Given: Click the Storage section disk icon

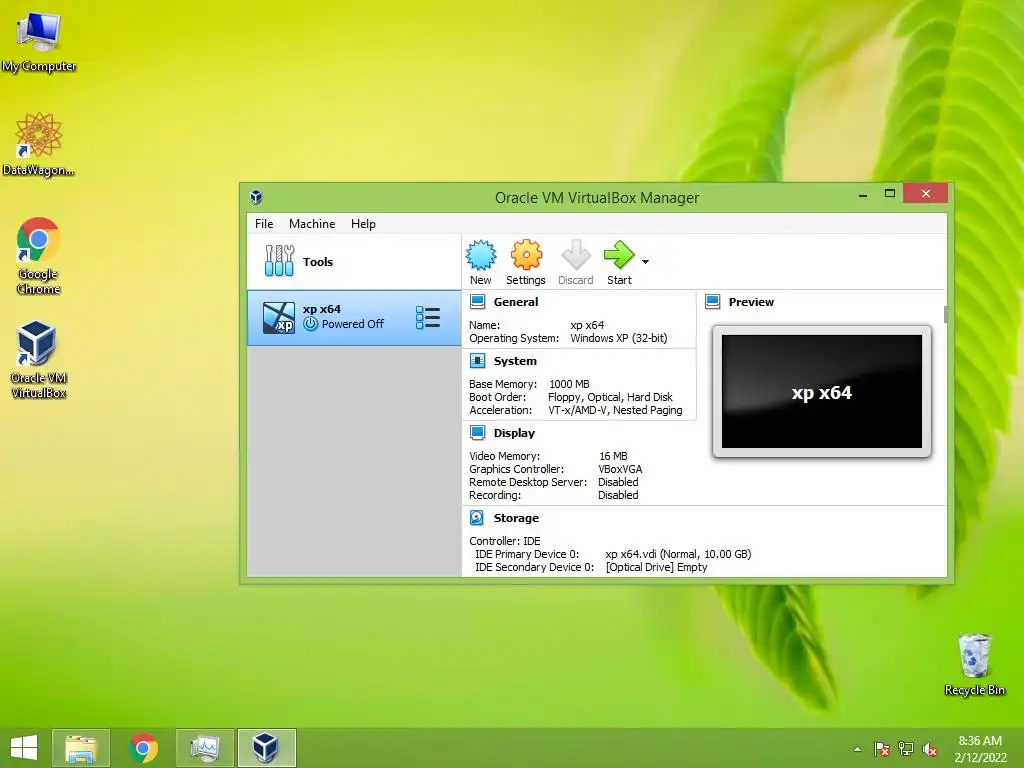Looking at the screenshot, I should (477, 518).
